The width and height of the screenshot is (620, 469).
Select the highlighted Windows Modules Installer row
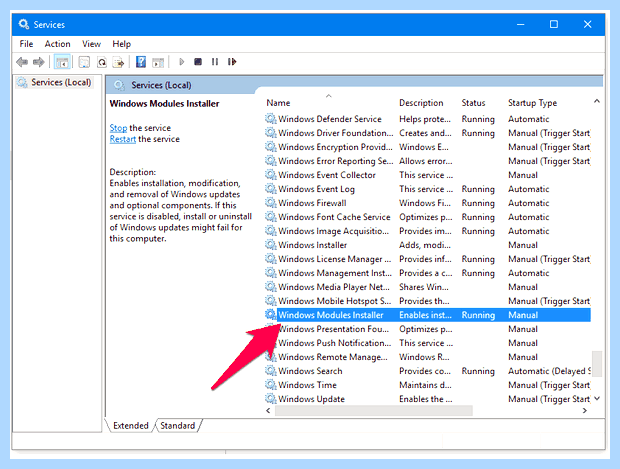point(427,315)
